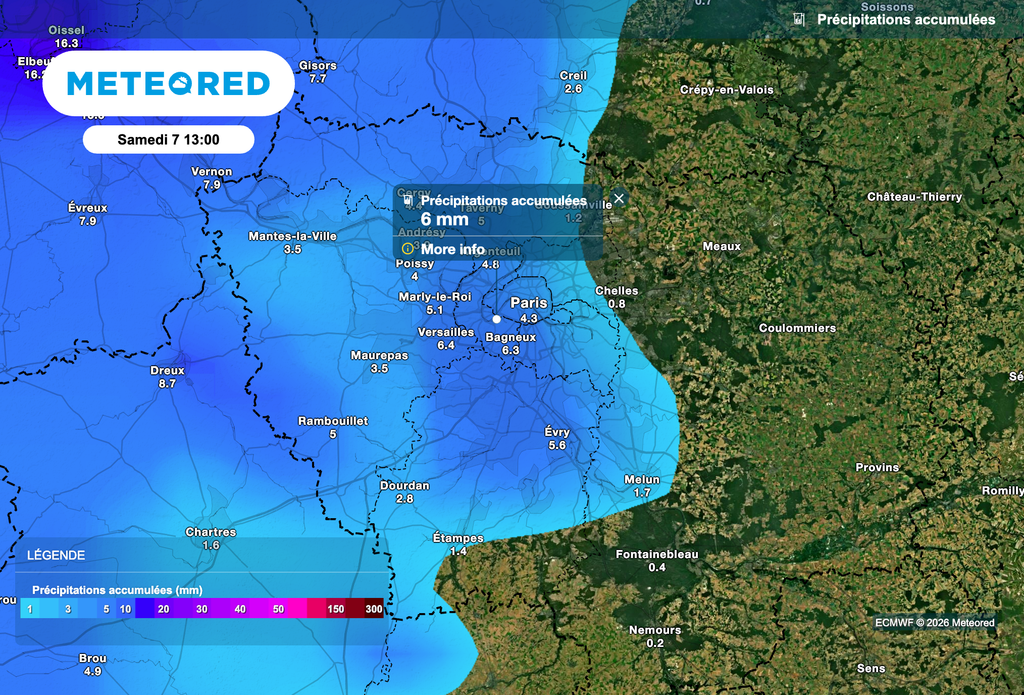Image resolution: width=1024 pixels, height=695 pixels.
Task: Click the Château-Thierry label on map
Action: click(x=914, y=197)
